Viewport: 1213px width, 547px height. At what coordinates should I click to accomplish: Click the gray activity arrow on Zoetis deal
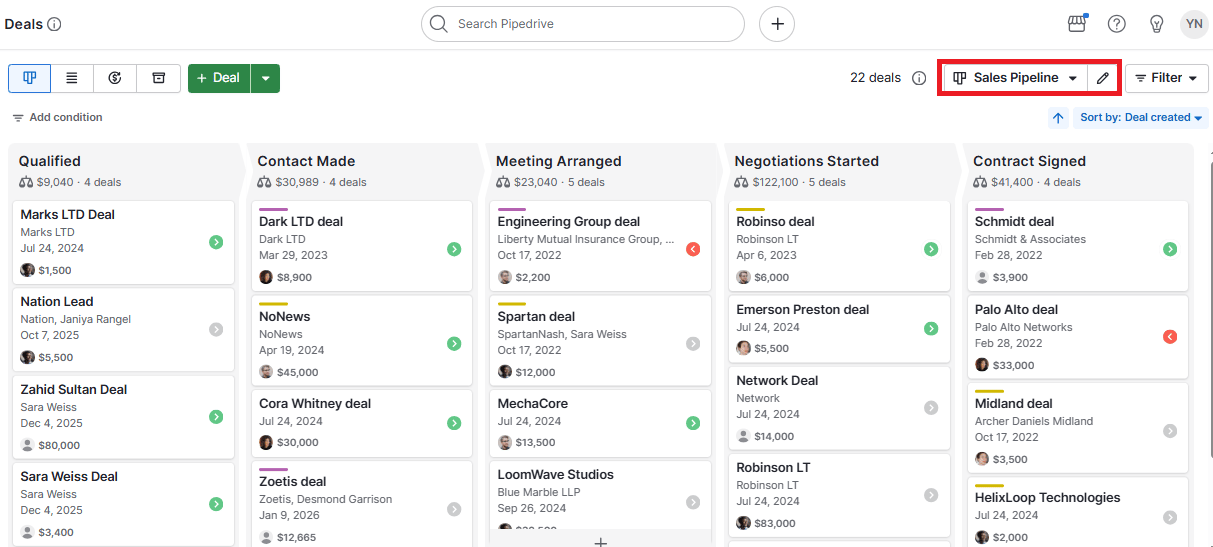pyautogui.click(x=454, y=509)
